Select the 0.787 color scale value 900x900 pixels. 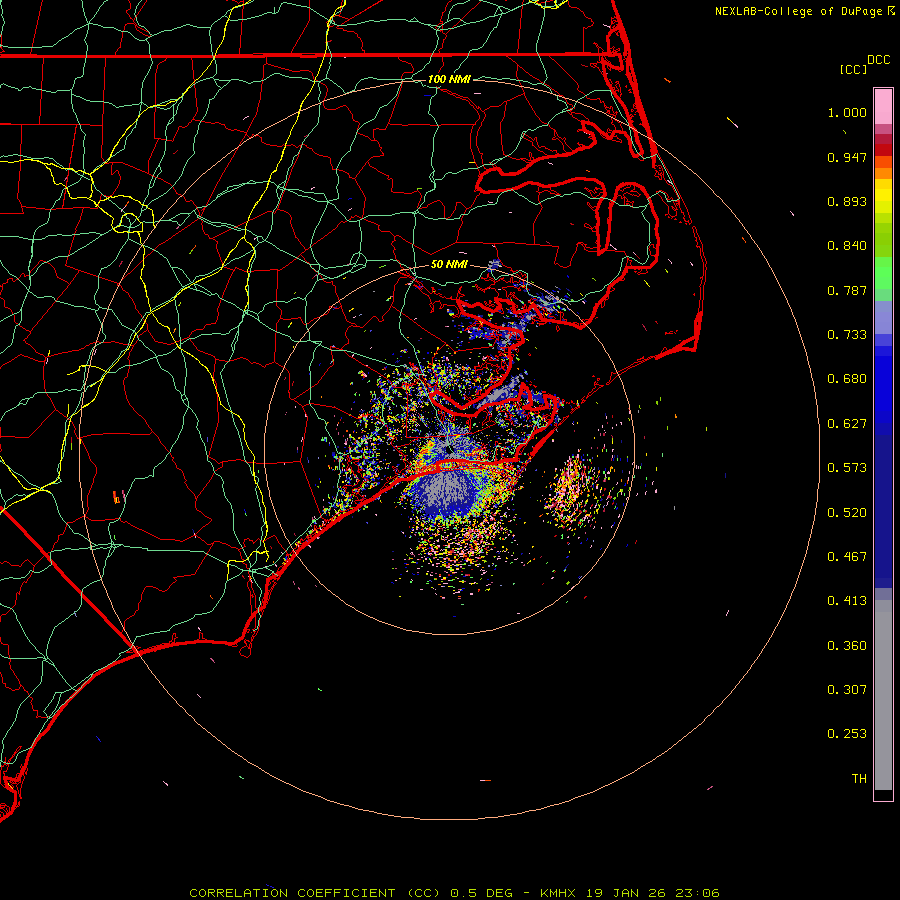(x=847, y=290)
